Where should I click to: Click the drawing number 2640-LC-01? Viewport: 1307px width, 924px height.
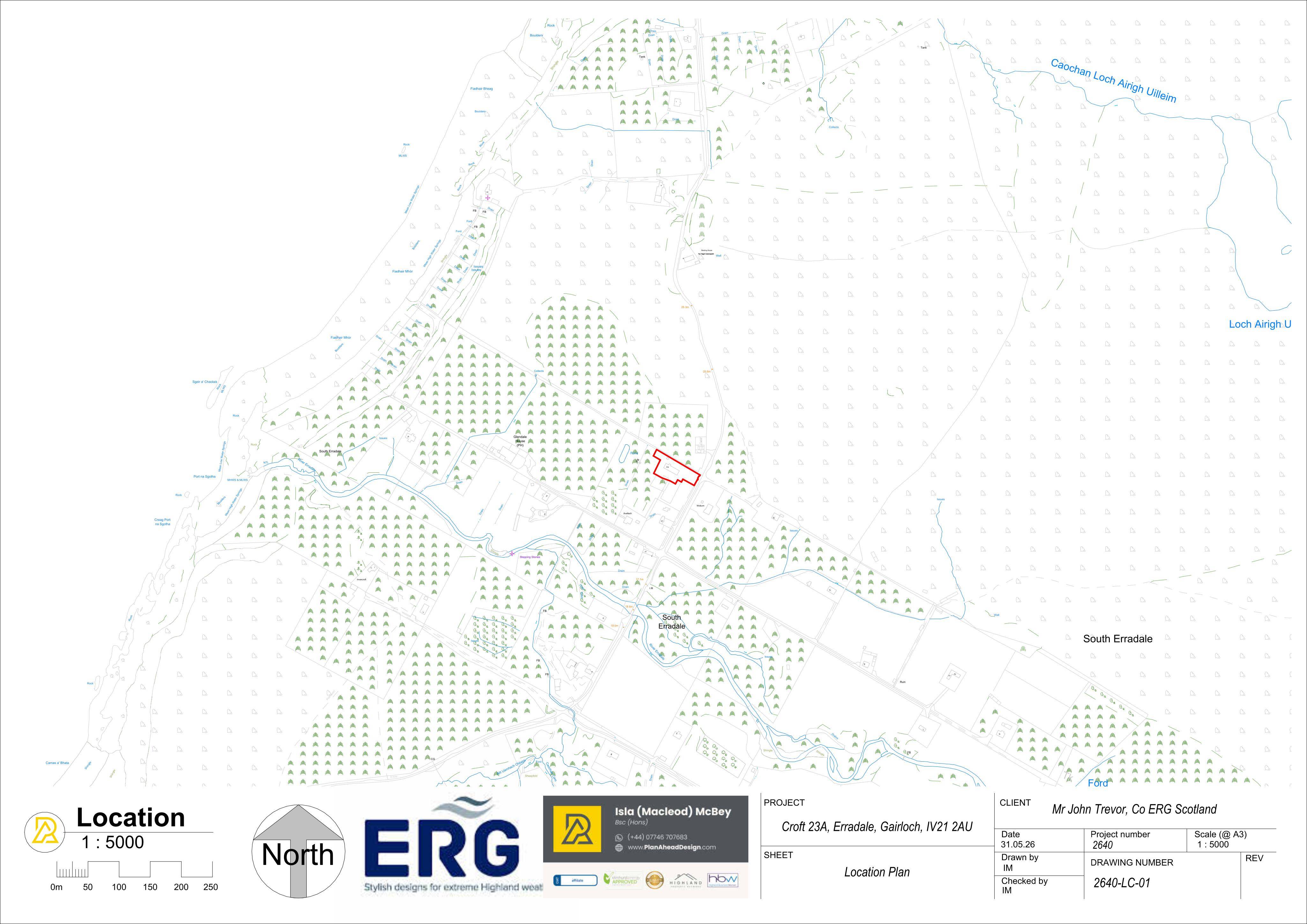1121,883
